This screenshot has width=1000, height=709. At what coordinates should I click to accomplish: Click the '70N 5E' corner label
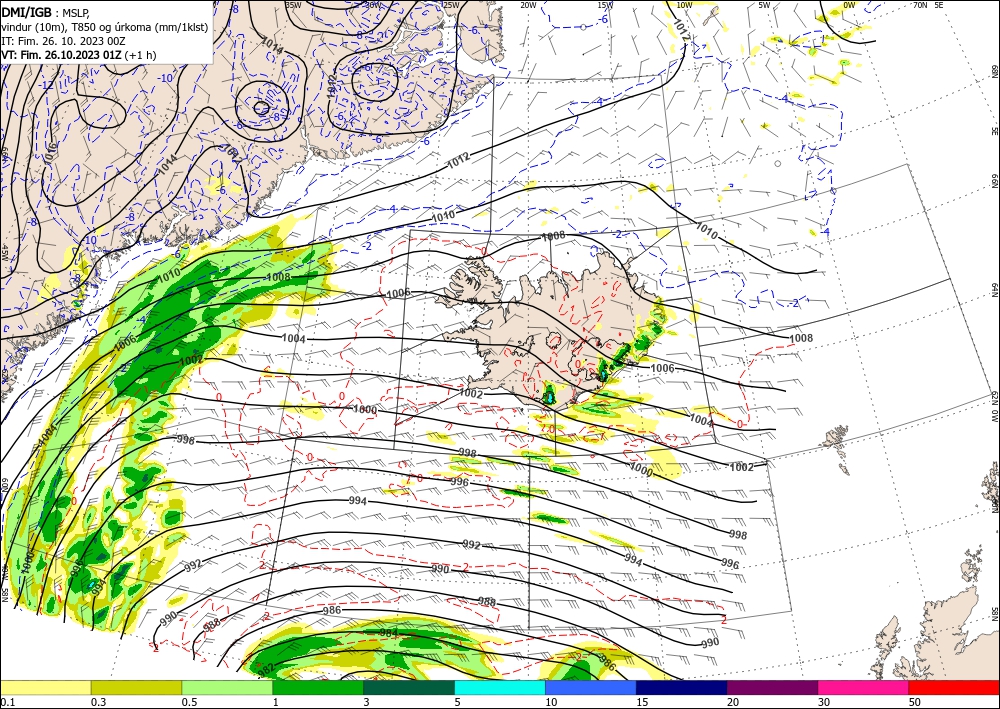(x=928, y=4)
